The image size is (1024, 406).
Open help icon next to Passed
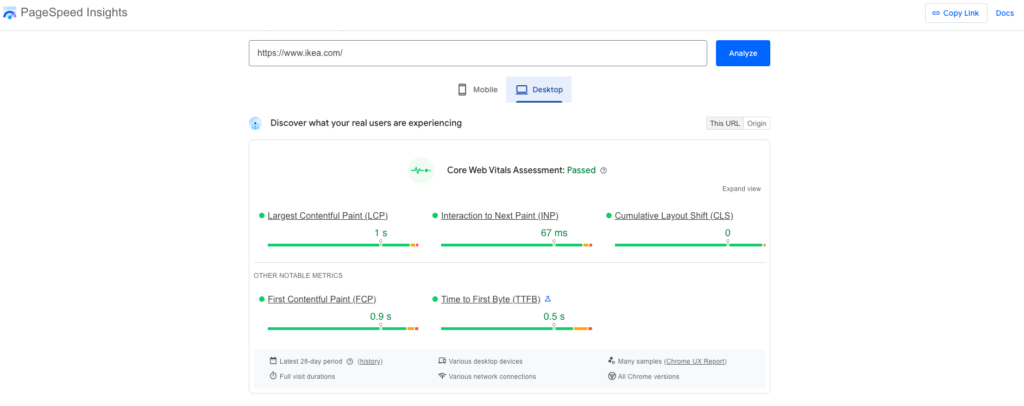(603, 170)
